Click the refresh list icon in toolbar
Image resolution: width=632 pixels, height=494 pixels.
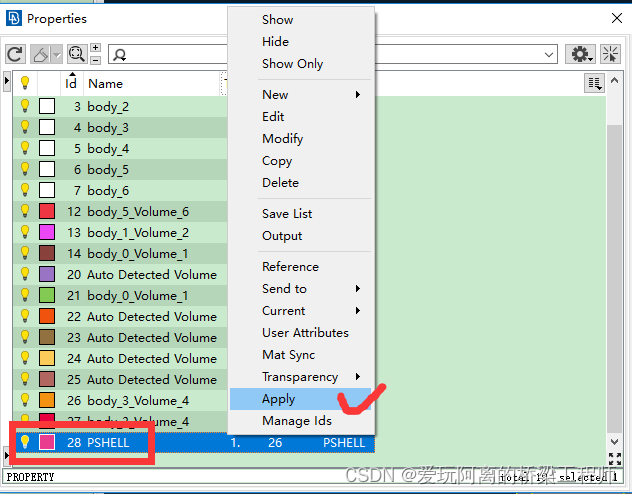point(15,54)
